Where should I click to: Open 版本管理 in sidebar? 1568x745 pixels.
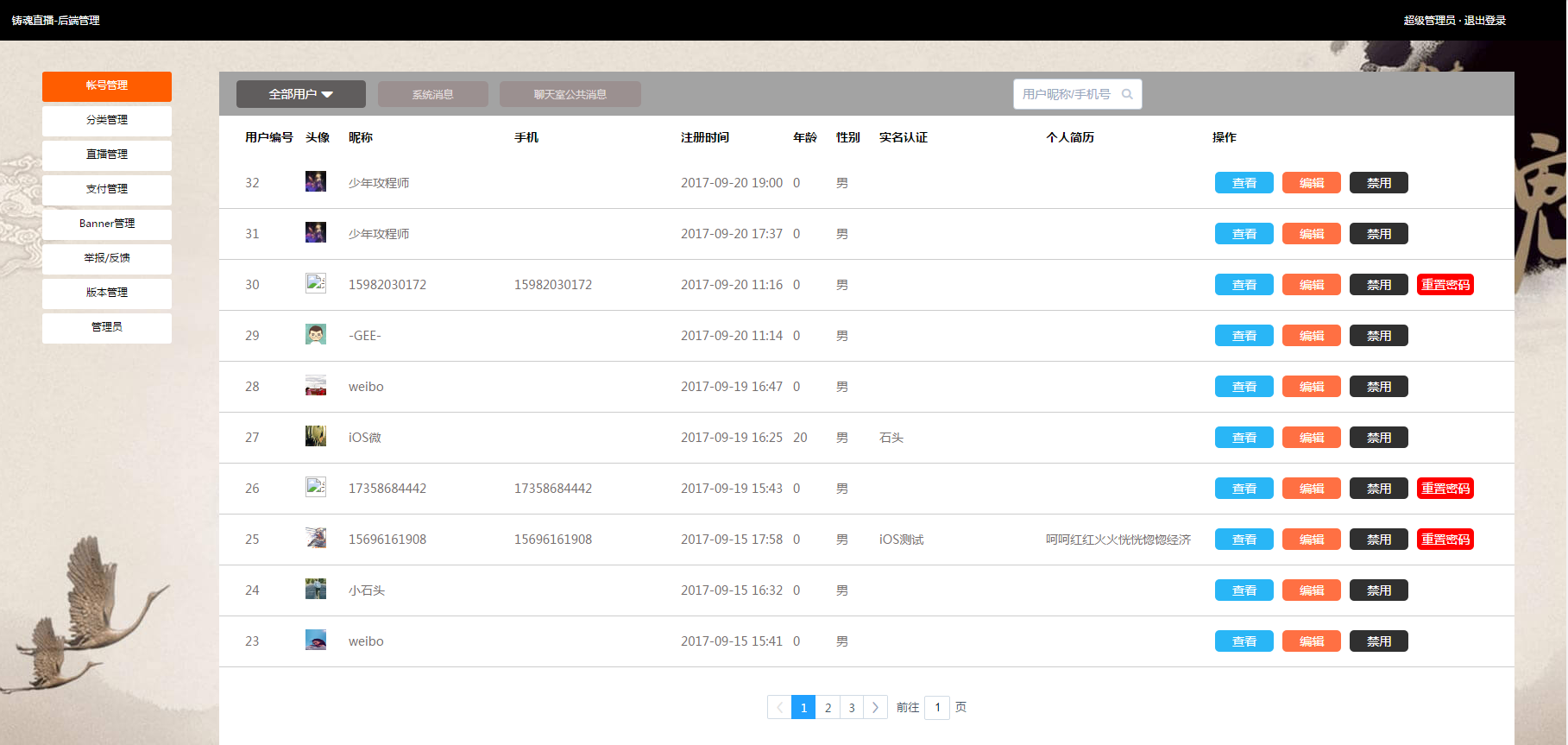pos(107,293)
